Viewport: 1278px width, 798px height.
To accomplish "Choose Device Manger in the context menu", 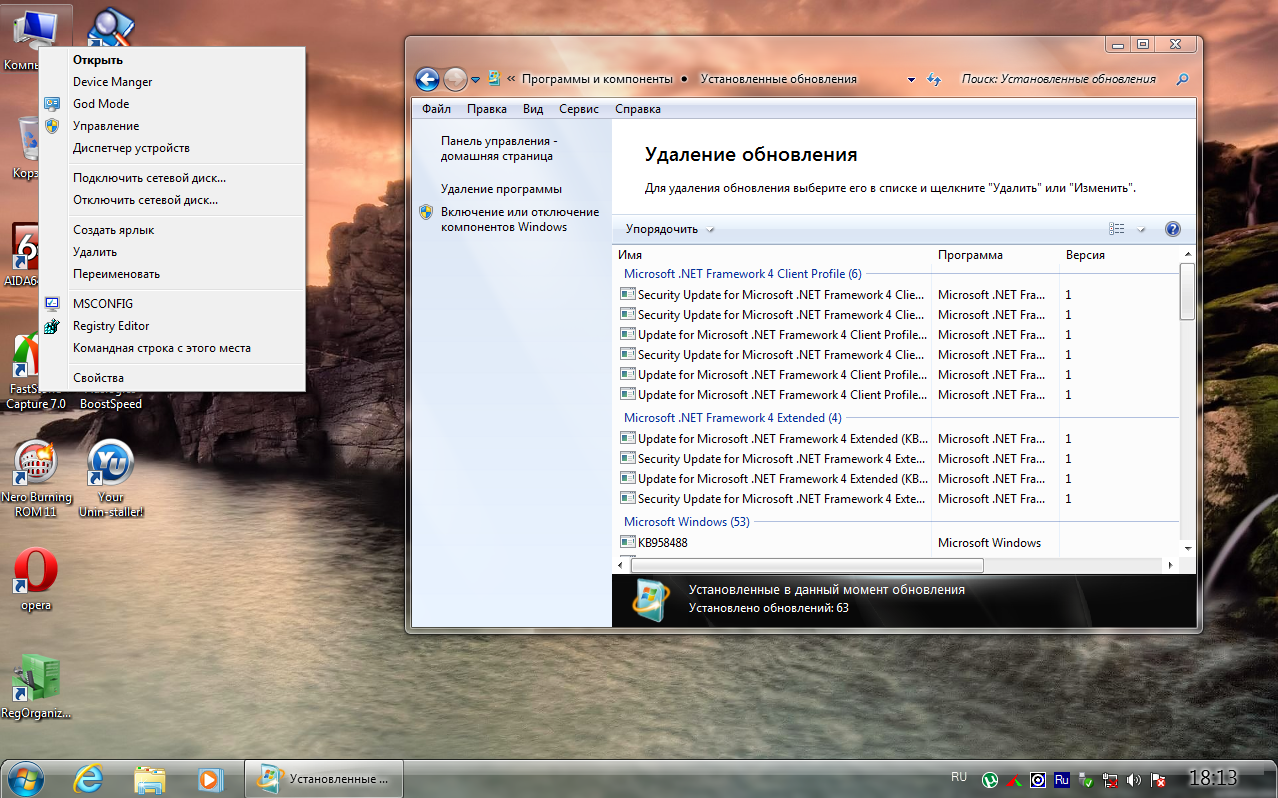I will click(x=172, y=82).
